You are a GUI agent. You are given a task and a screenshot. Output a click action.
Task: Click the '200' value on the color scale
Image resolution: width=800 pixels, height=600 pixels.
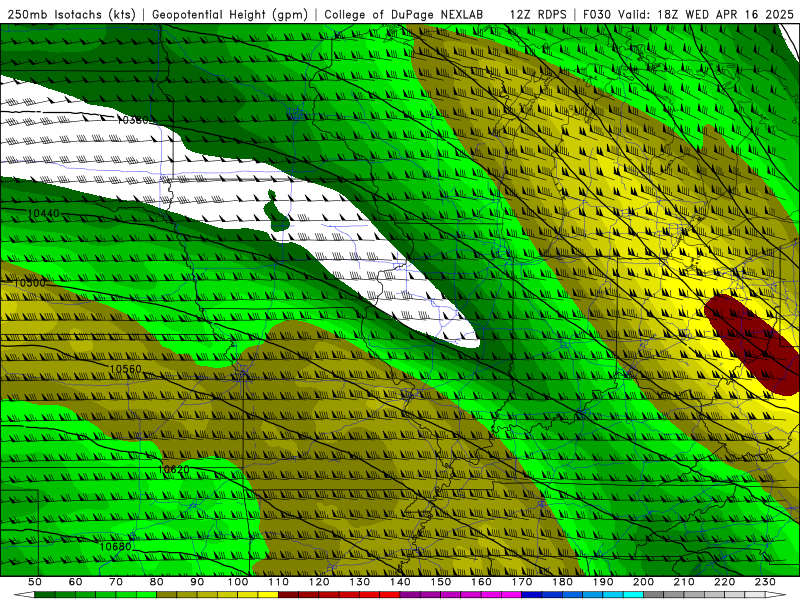click(643, 582)
